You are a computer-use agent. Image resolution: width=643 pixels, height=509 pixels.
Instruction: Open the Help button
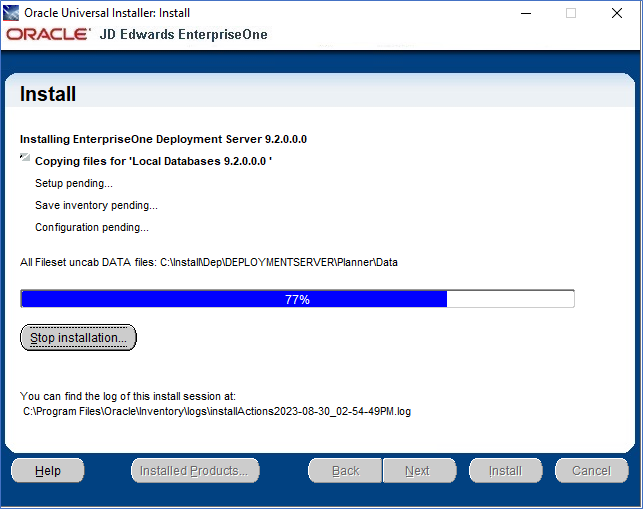coord(48,470)
